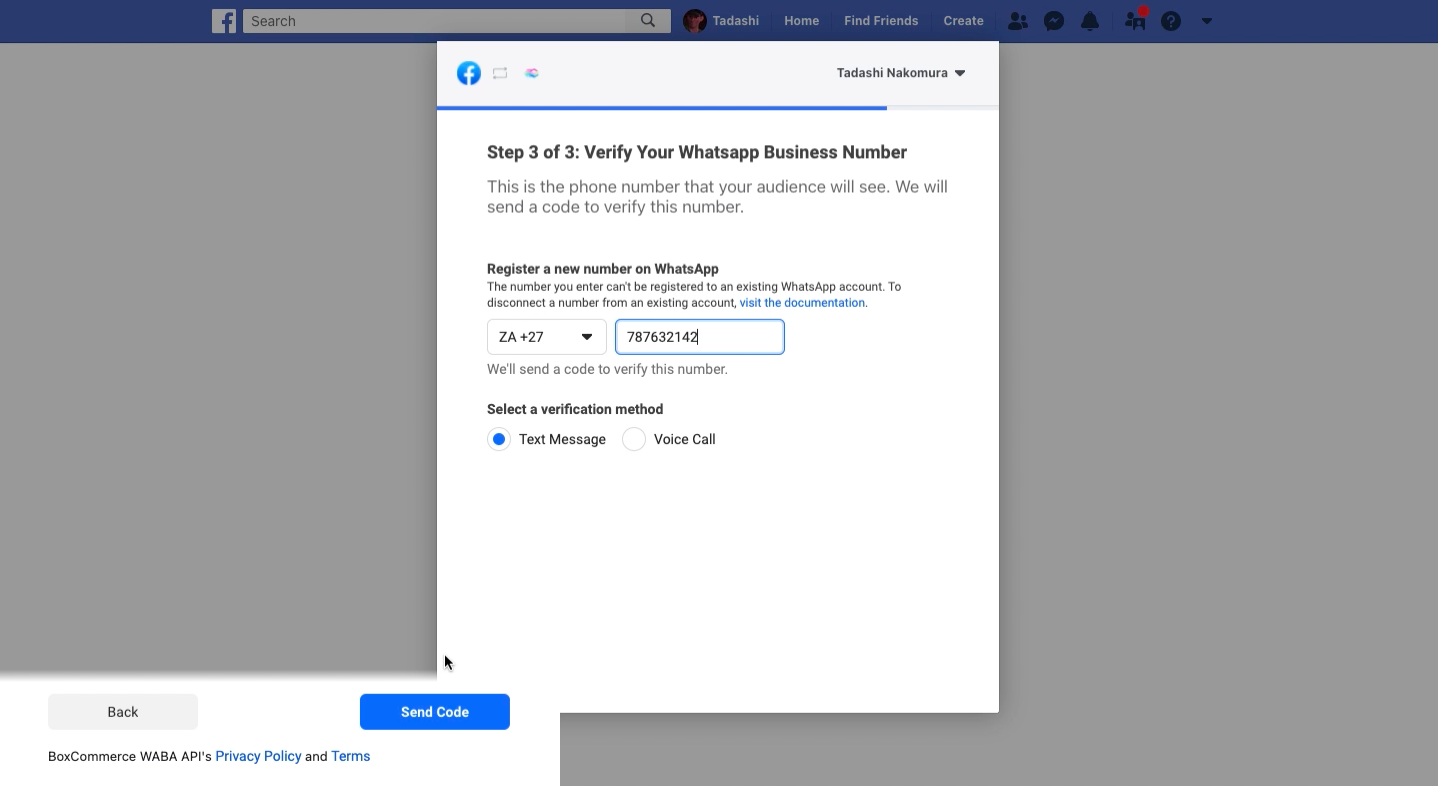The width and height of the screenshot is (1438, 786).
Task: Open quick help question mark icon
Action: (1171, 21)
